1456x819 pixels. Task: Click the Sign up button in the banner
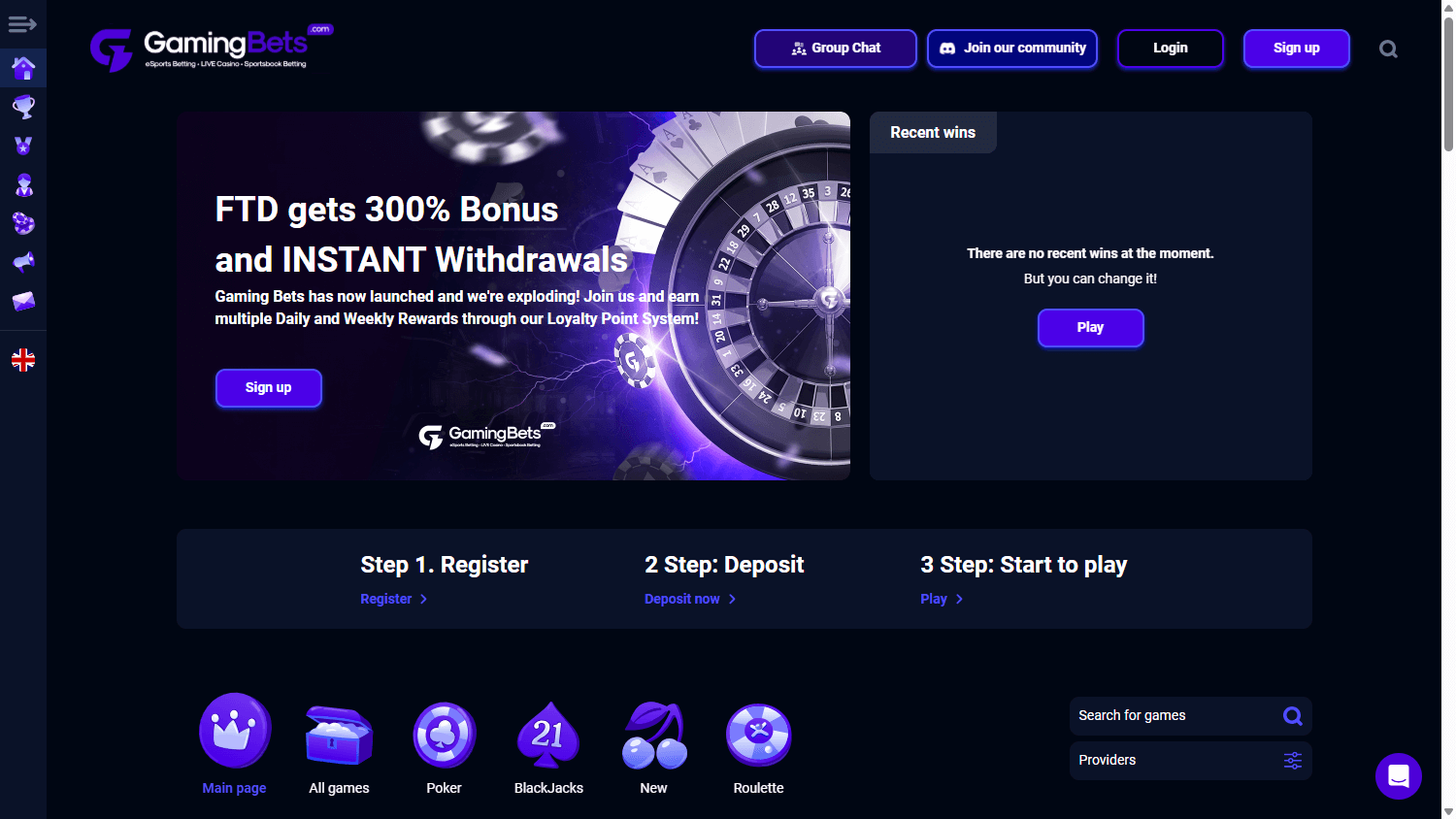tap(268, 387)
